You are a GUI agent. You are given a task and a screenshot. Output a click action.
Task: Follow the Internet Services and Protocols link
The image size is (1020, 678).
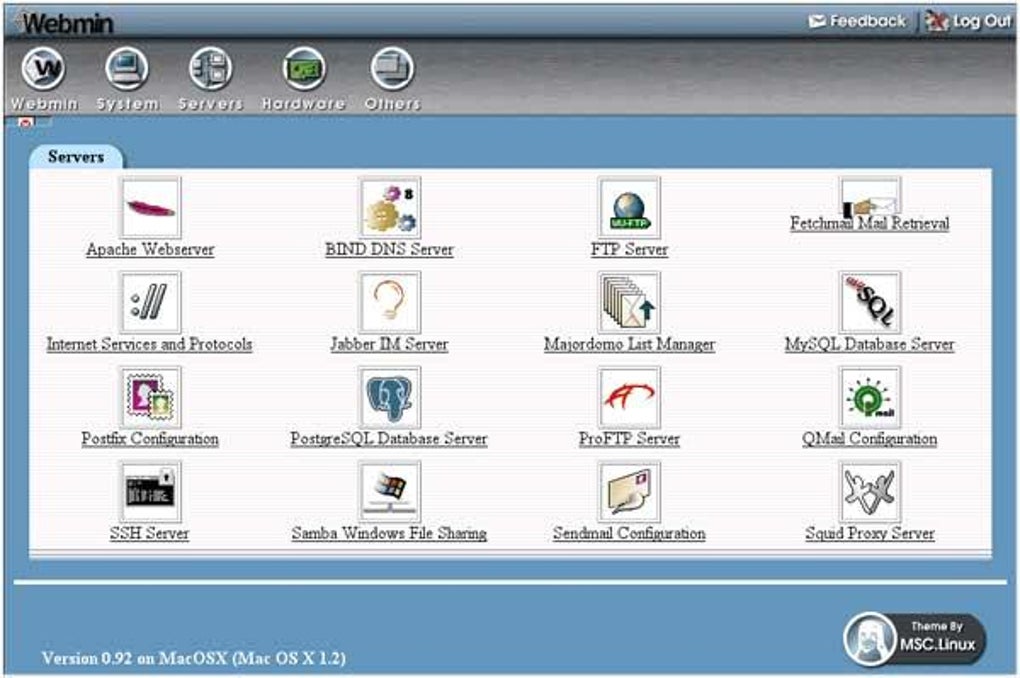(149, 344)
